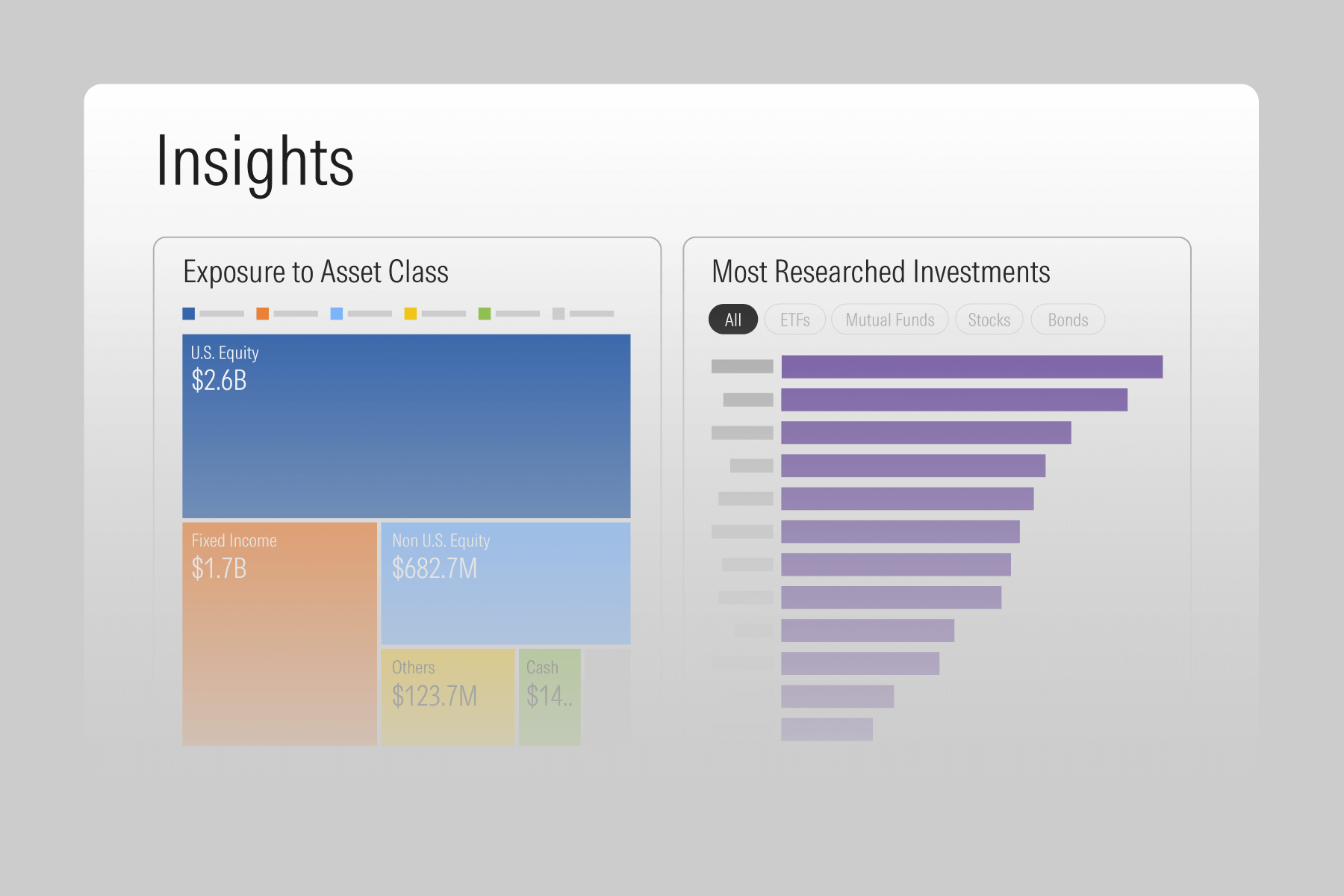Click the dark blue legend swatch

189,314
